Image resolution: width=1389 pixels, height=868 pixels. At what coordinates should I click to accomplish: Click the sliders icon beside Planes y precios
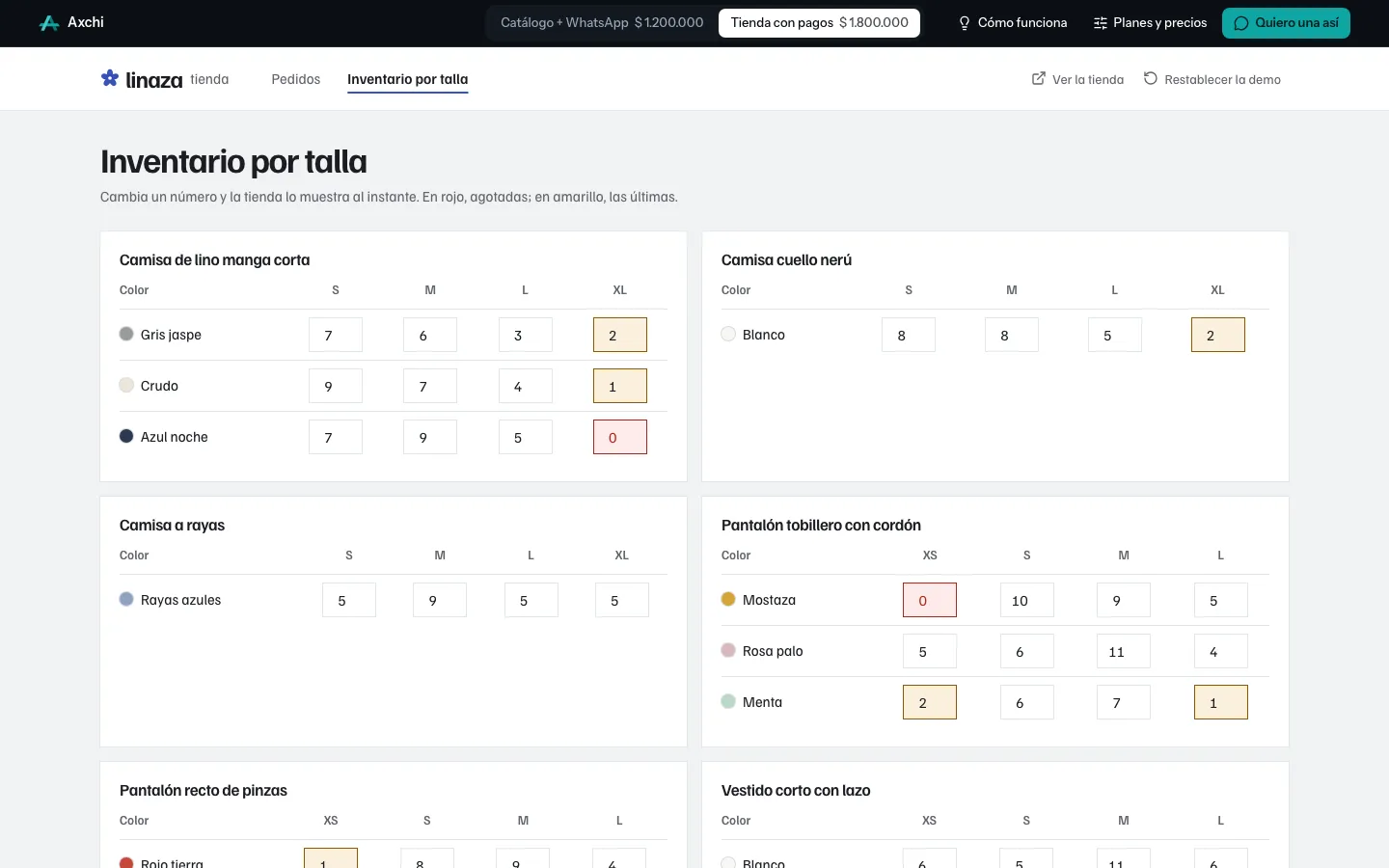pos(1100,23)
